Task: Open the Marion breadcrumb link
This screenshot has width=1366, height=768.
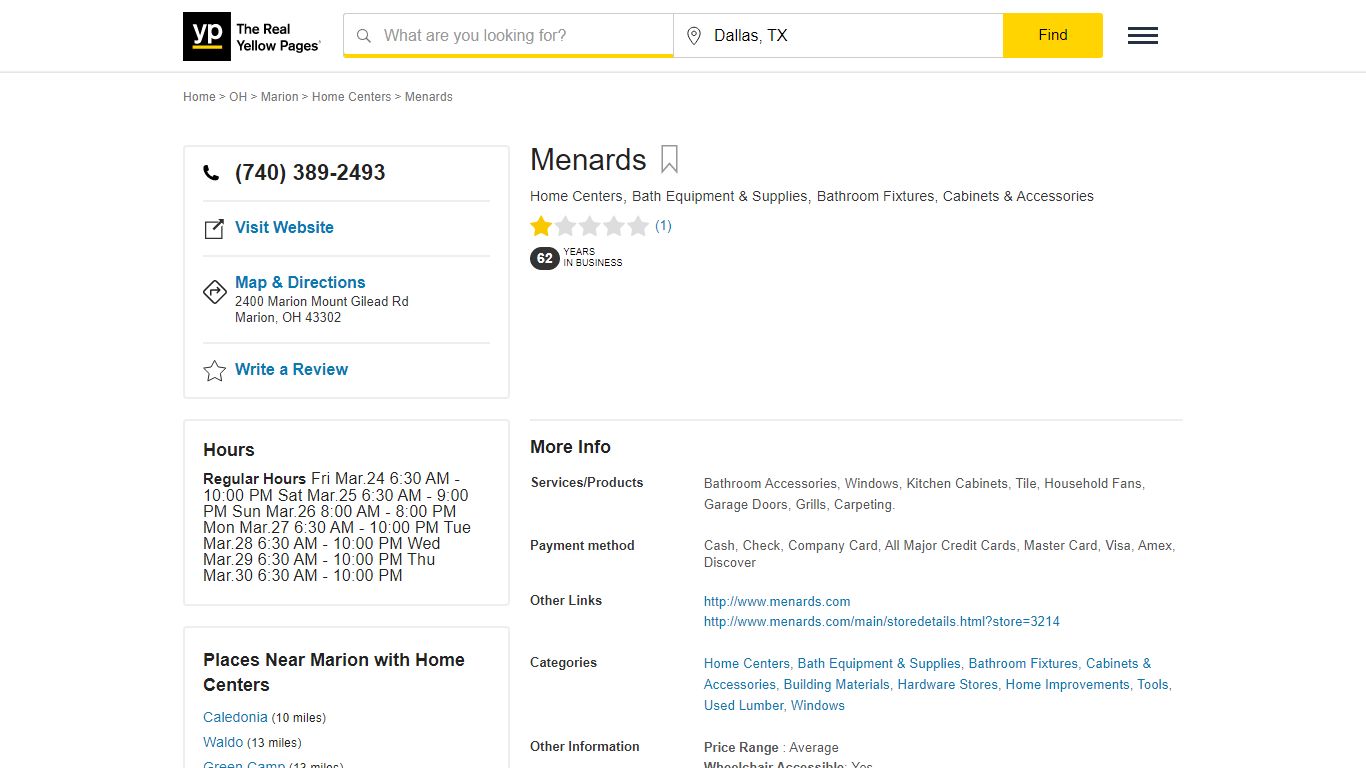Action: [x=280, y=97]
